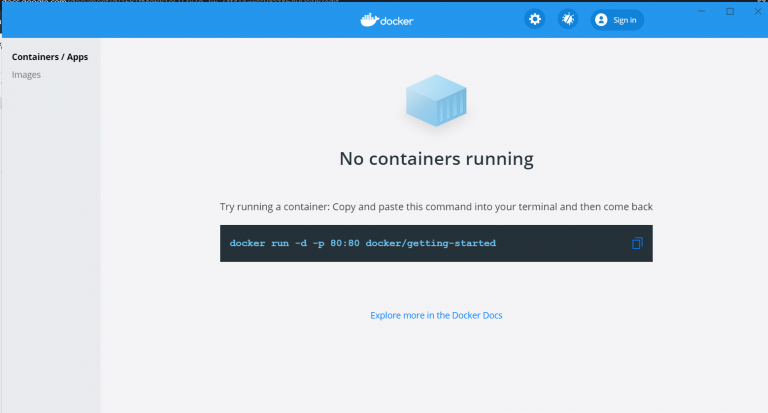Click the Docker whale logo in header
Screen dimensions: 768x413
[370, 20]
